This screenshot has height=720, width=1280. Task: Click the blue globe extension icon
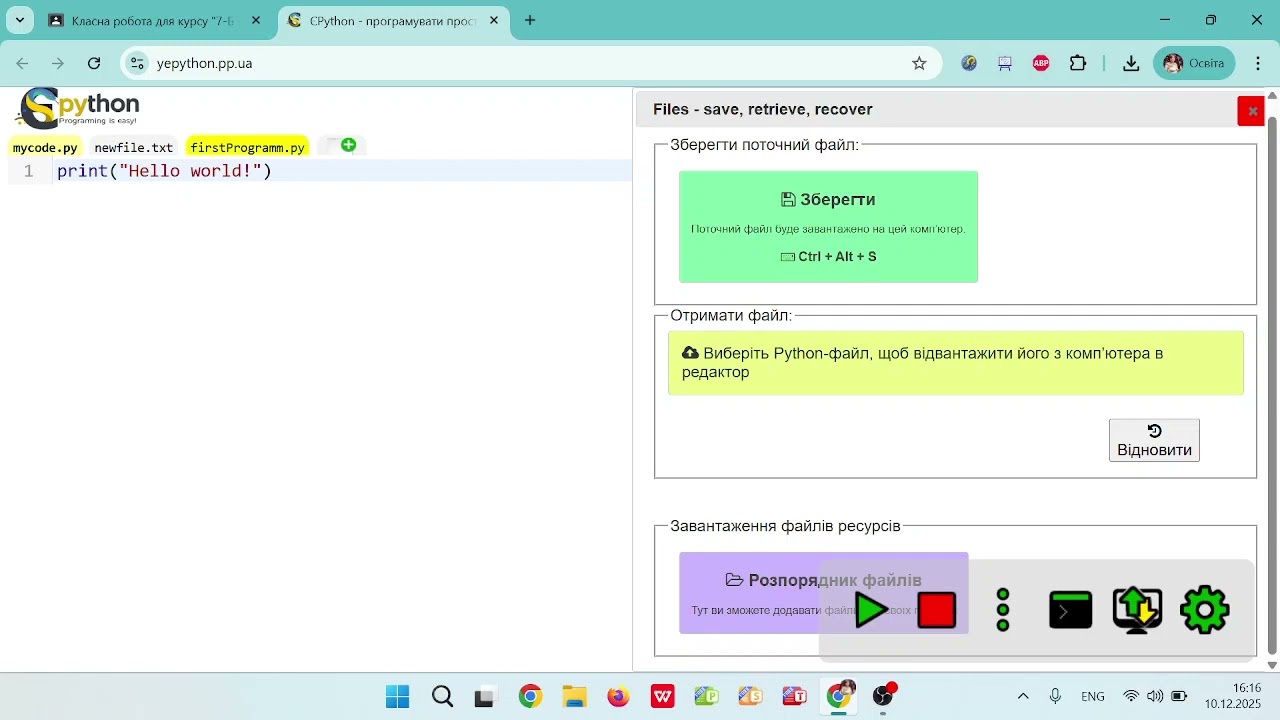969,63
